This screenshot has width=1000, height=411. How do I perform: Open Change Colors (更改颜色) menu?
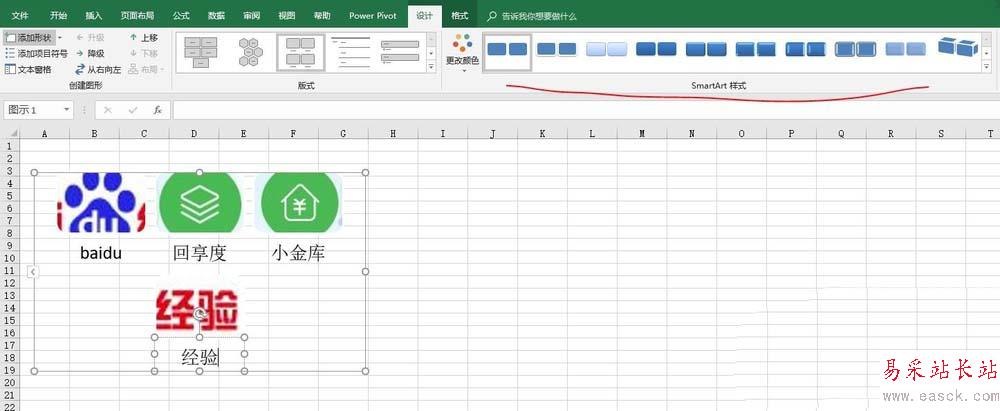point(462,52)
